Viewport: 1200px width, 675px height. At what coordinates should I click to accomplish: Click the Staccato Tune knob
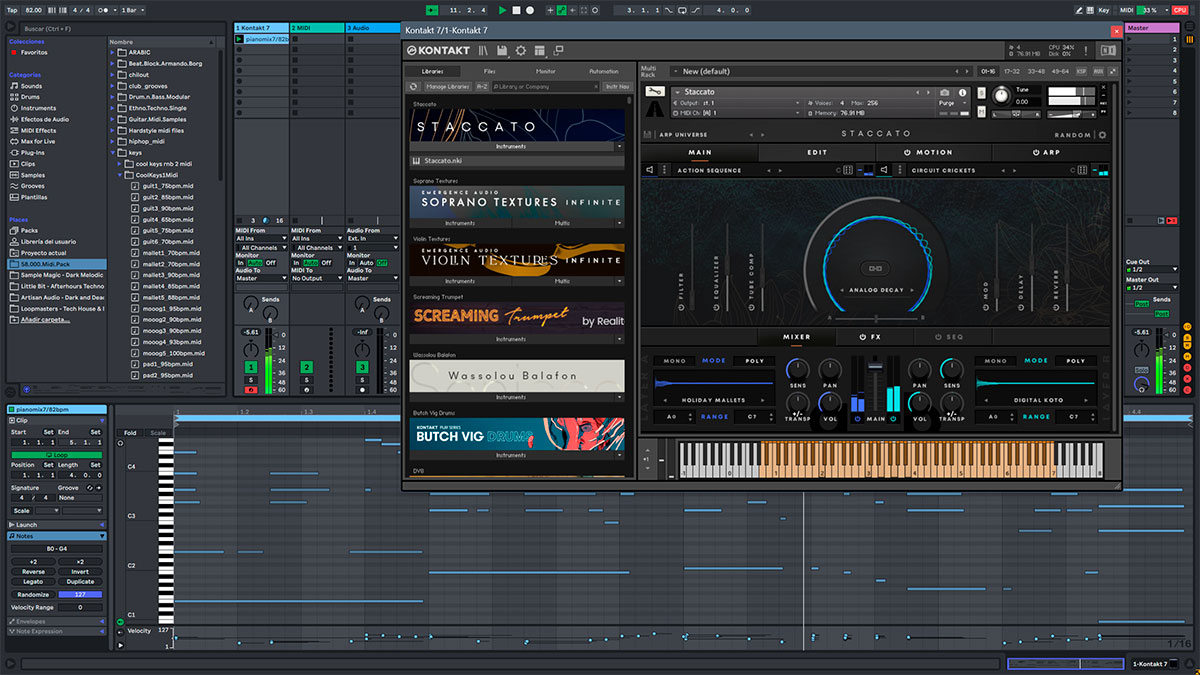tap(1002, 94)
